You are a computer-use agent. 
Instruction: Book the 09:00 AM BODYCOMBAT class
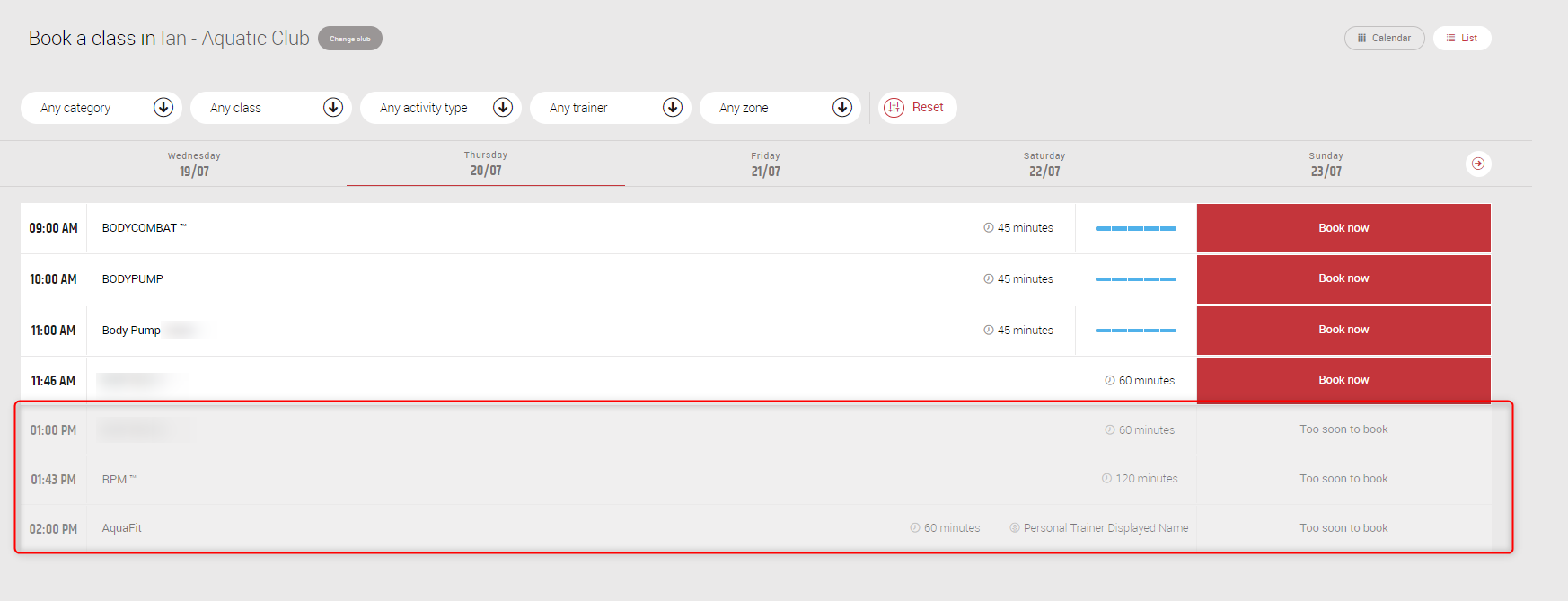click(1343, 228)
